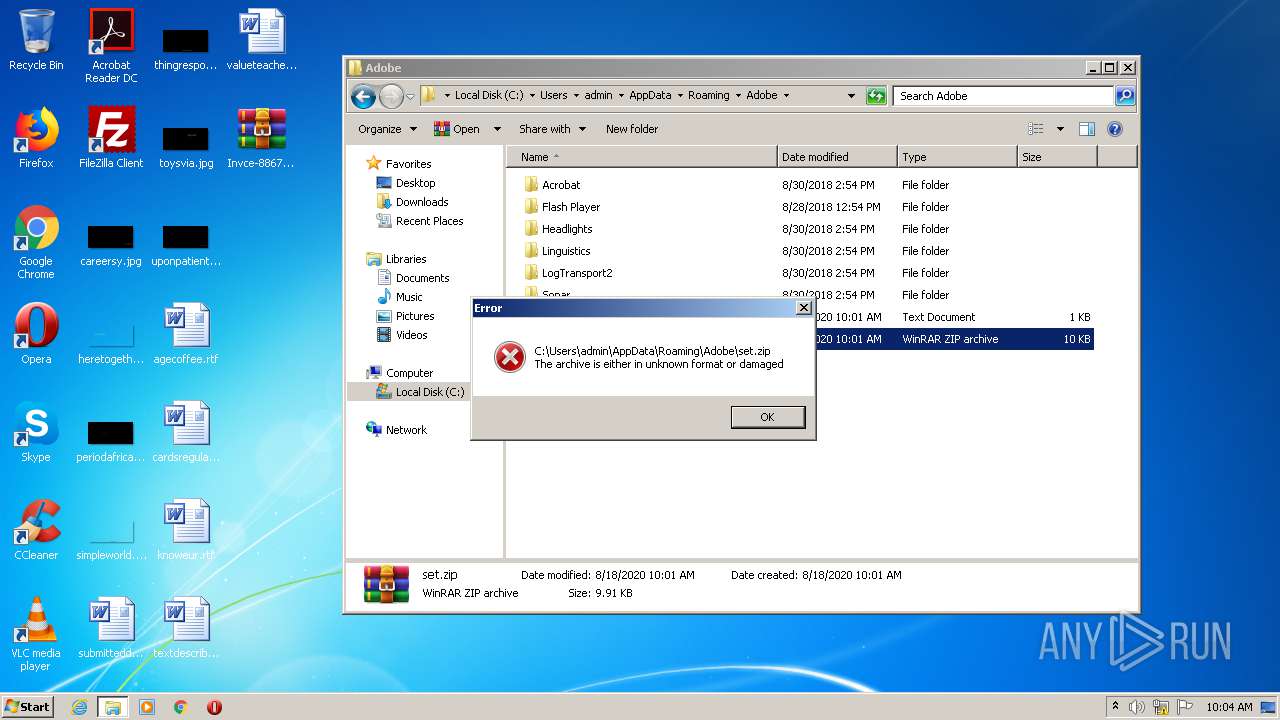Image resolution: width=1280 pixels, height=720 pixels.
Task: Toggle the preview pane icon
Action: pos(1087,129)
